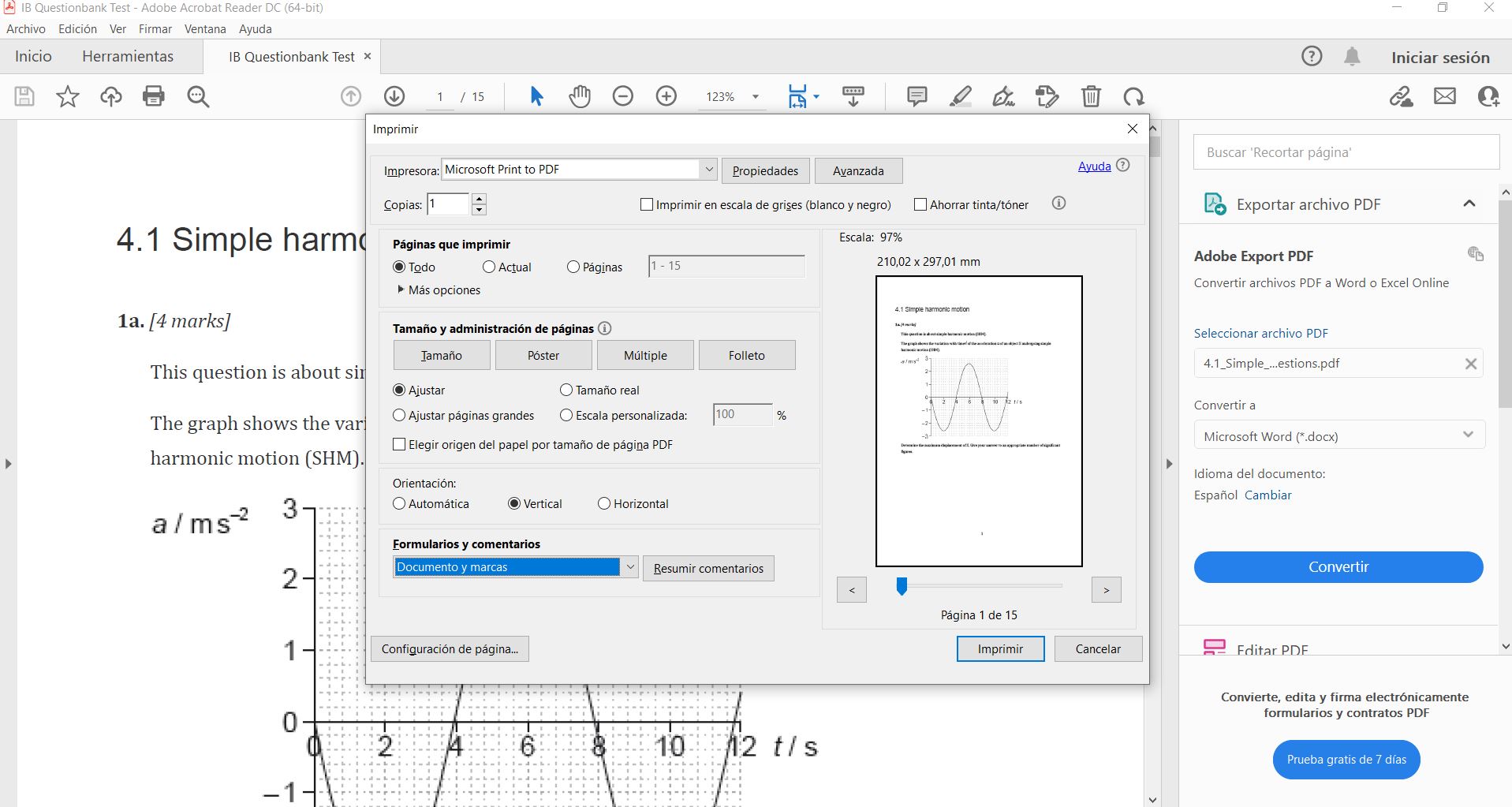Click the zoom in plus icon
This screenshot has width=1512, height=807.
[x=666, y=96]
